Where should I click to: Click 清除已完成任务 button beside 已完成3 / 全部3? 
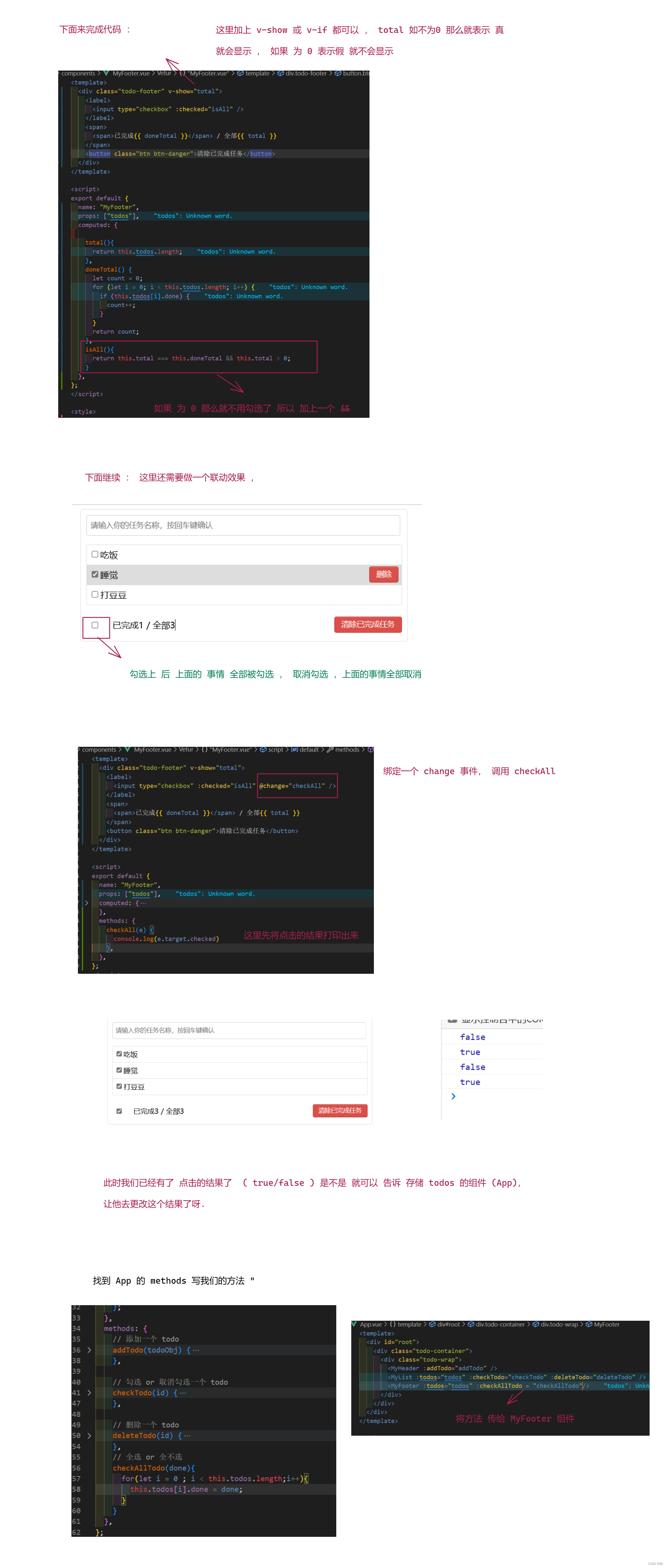point(340,1110)
